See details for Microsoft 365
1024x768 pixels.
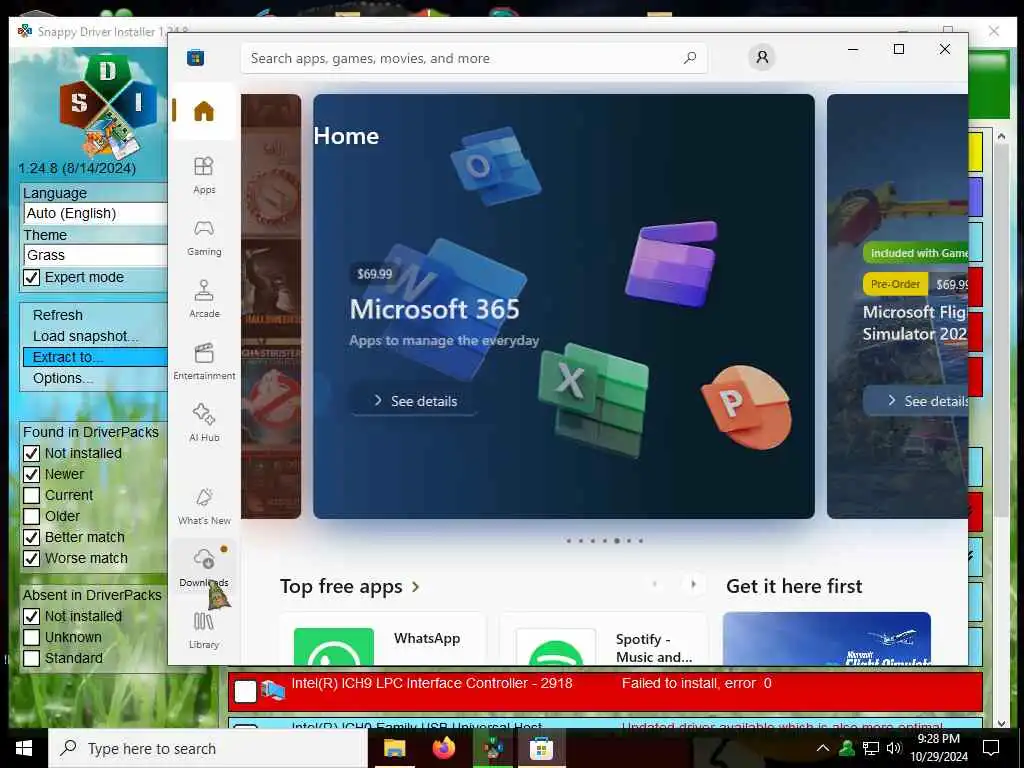(415, 401)
